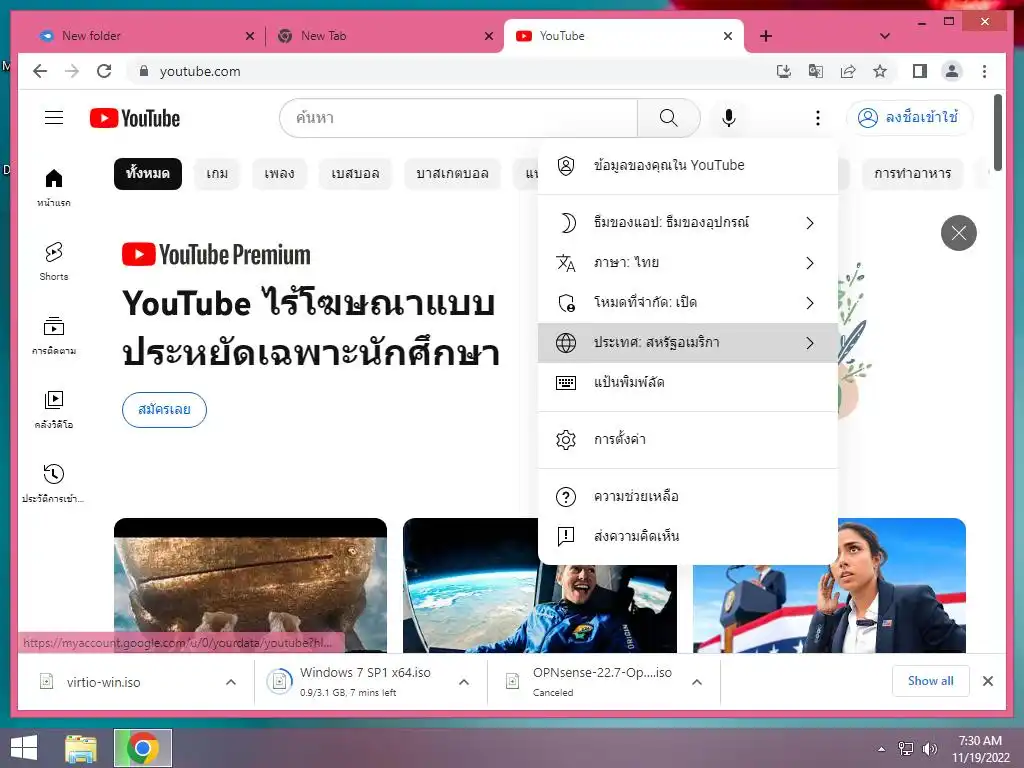
Task: Switch to the New folder tab
Action: 144,36
